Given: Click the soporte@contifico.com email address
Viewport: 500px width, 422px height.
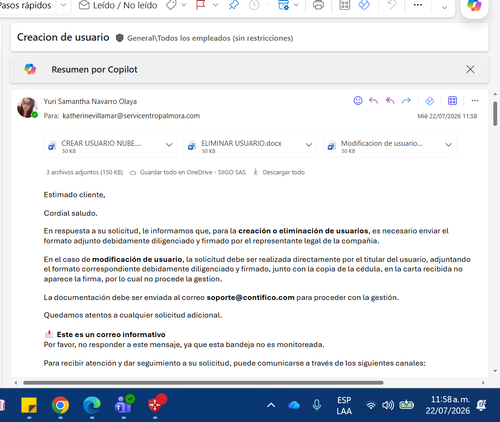Looking at the screenshot, I should point(251,297).
